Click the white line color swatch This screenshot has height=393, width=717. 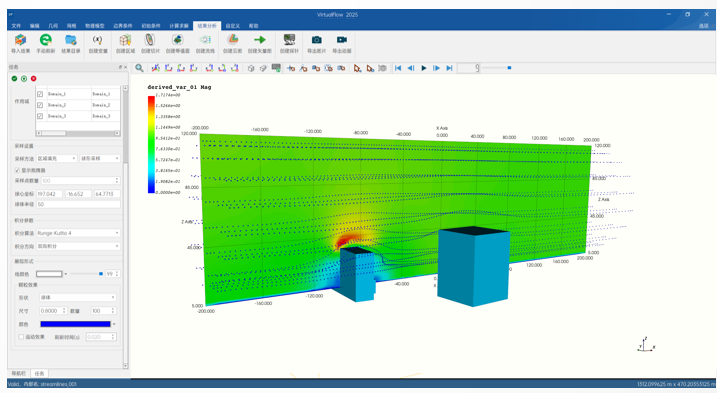49,274
